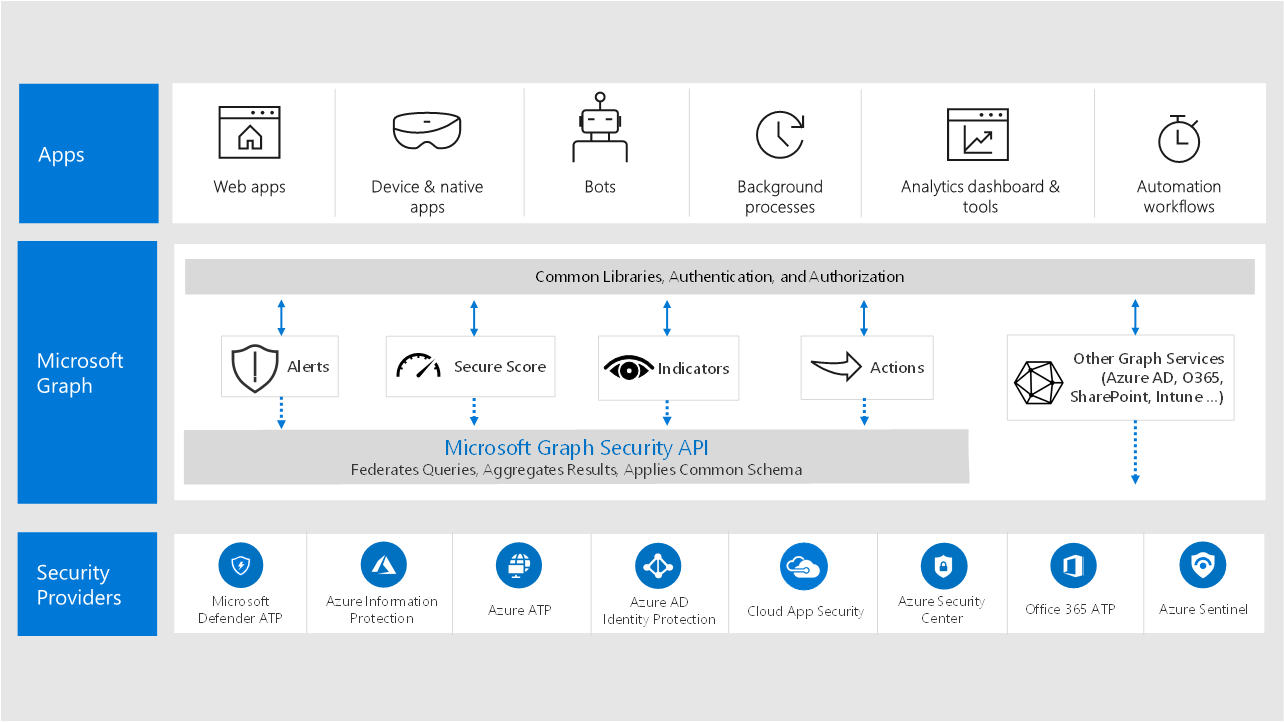Screen dimensions: 1284x722
Task: Select the Background processes clock icon
Action: click(x=780, y=135)
